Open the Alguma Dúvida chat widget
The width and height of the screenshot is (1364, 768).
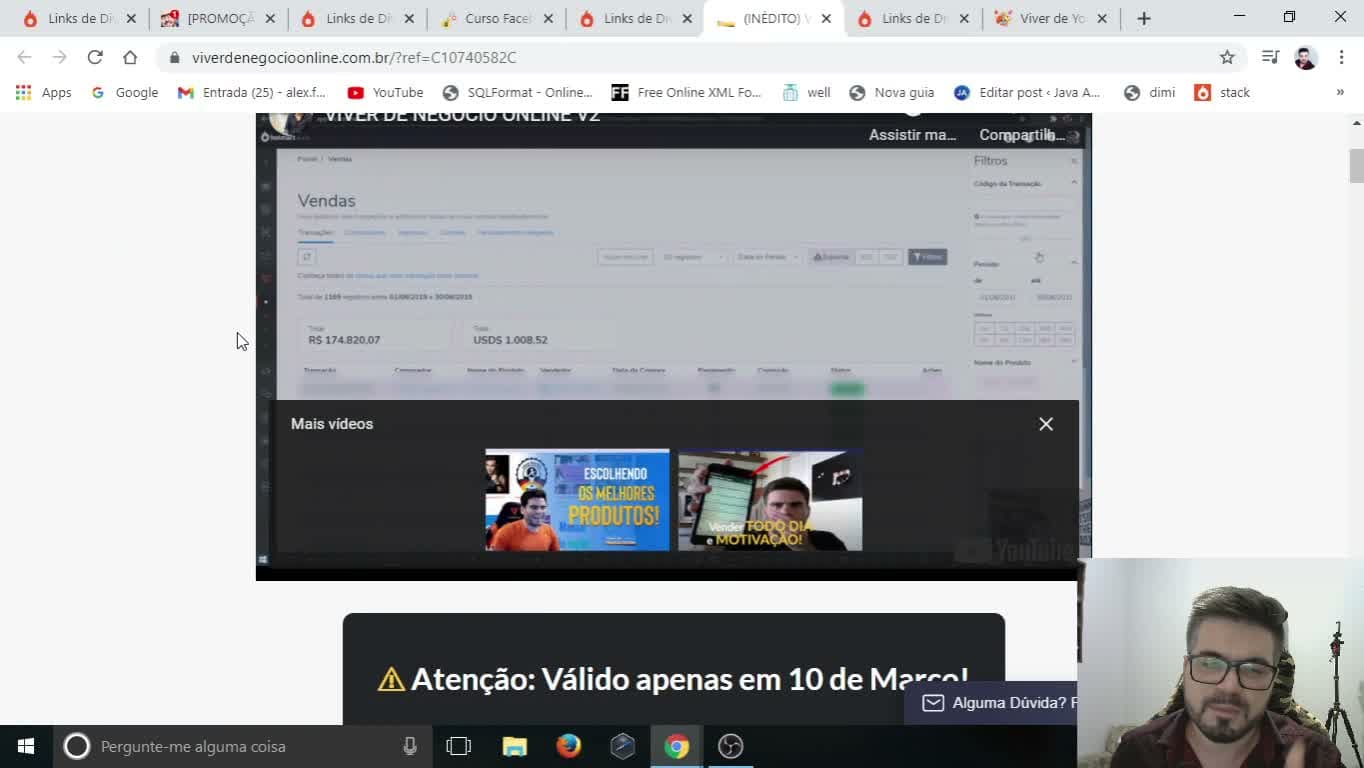990,703
